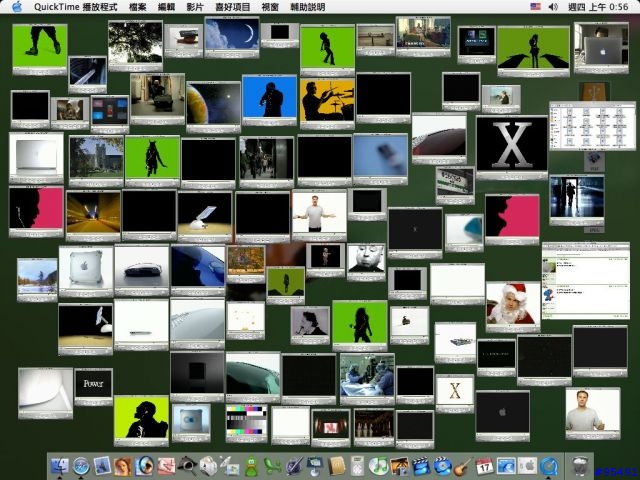This screenshot has width=640, height=480.
Task: Open the 檔案 menu
Action: point(138,7)
